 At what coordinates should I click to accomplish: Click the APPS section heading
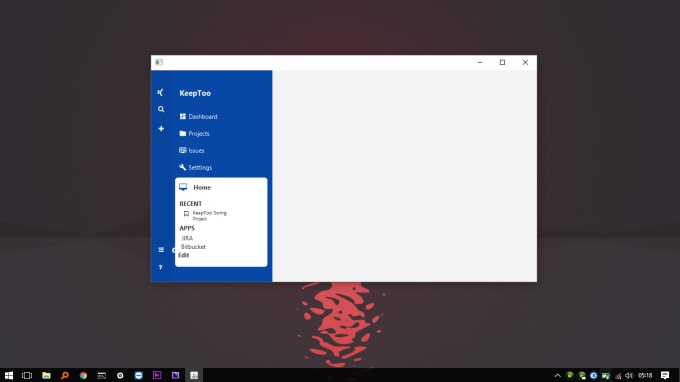(x=187, y=228)
